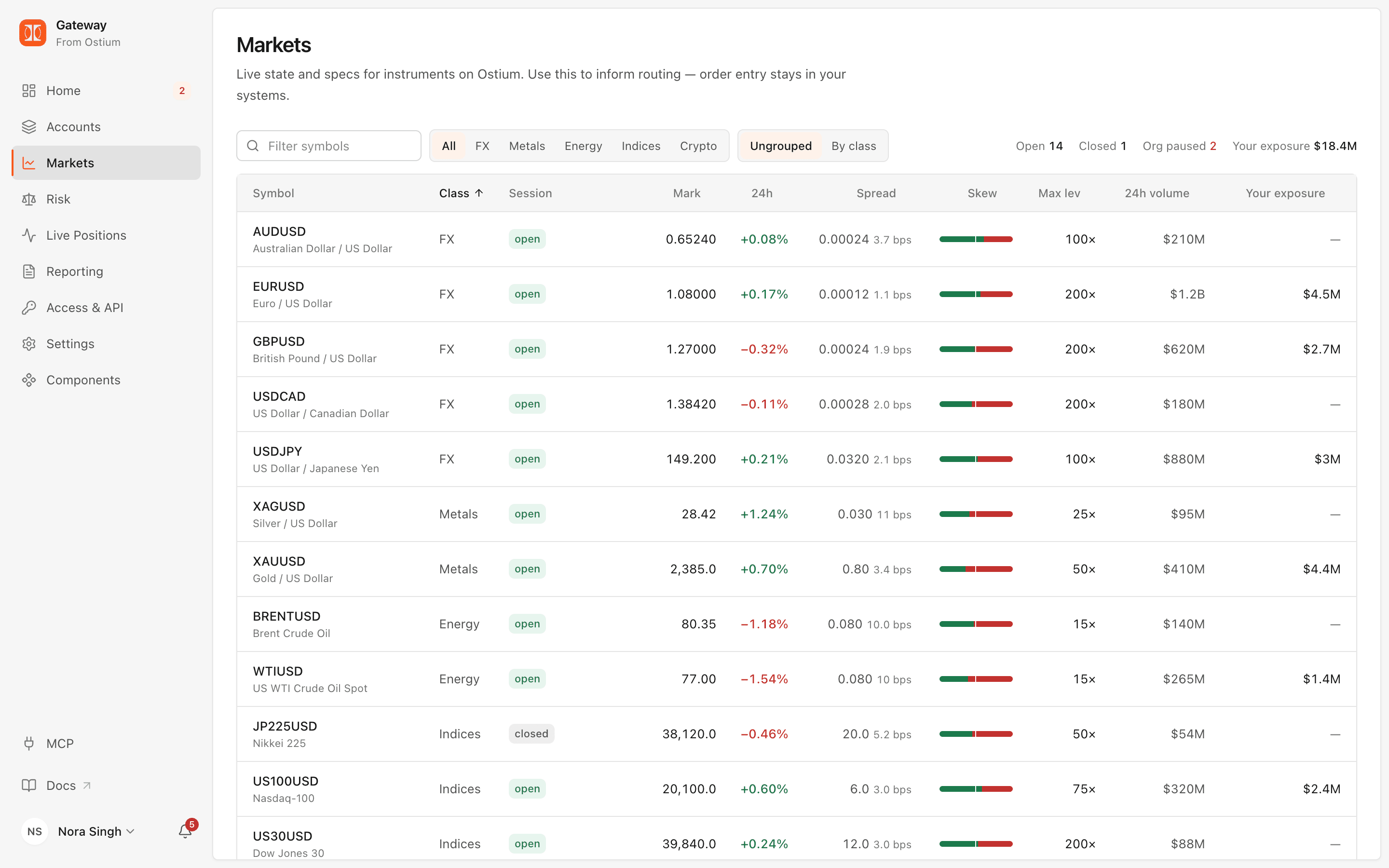Click the Home badge showing 2
Image resolution: width=1389 pixels, height=868 pixels.
182,91
